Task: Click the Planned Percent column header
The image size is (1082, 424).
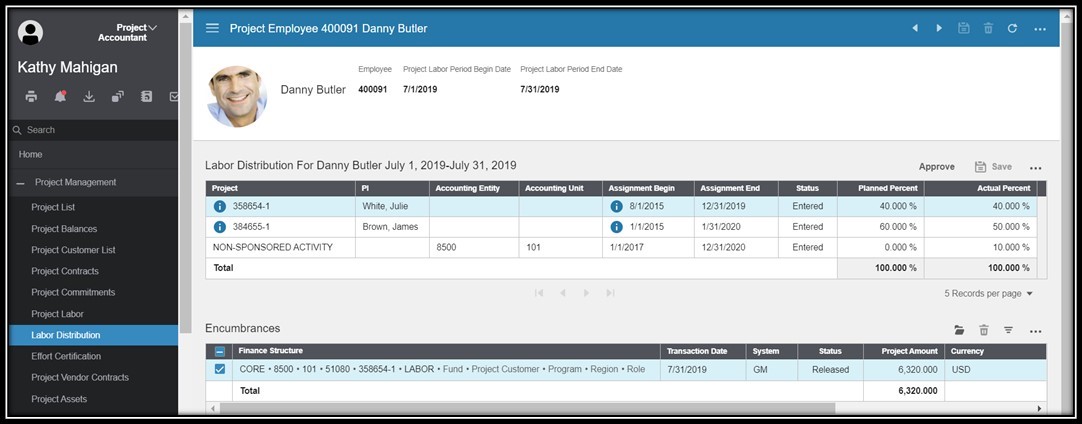Action: click(x=881, y=188)
